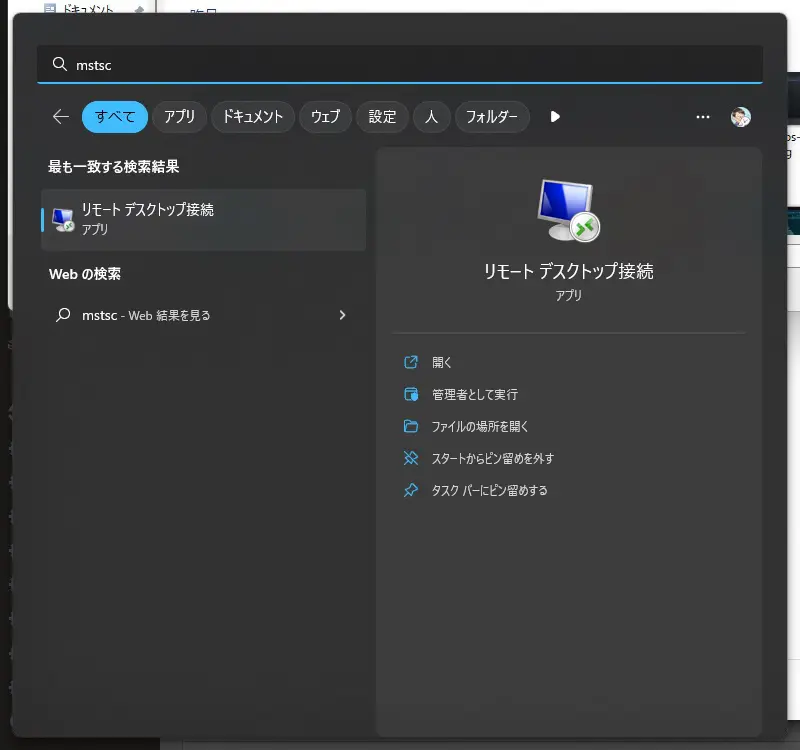Click the スタートからピン留めを外す unpin icon
The image size is (800, 750).
pyautogui.click(x=410, y=458)
